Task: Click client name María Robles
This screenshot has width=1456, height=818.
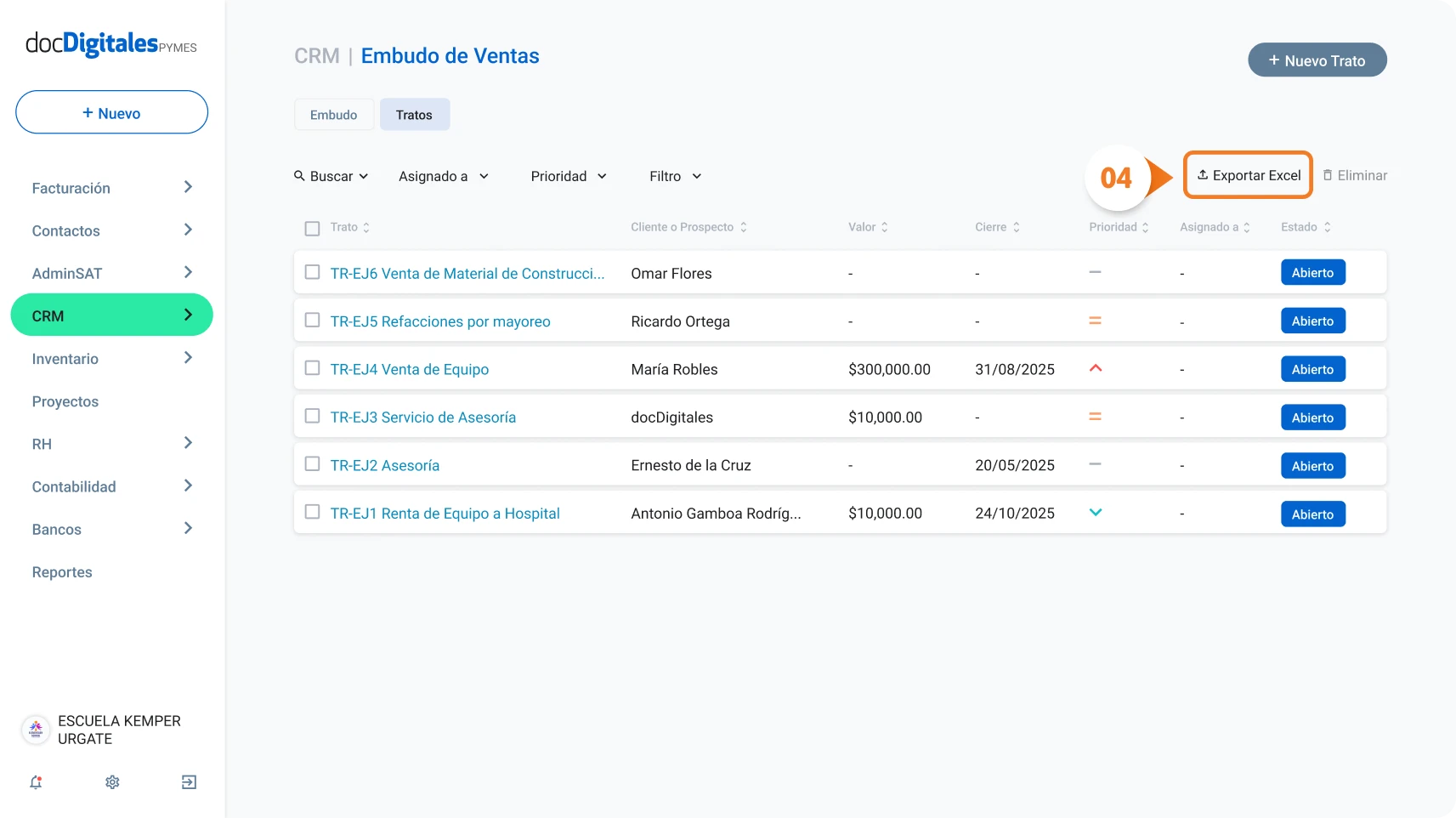Action: [674, 369]
